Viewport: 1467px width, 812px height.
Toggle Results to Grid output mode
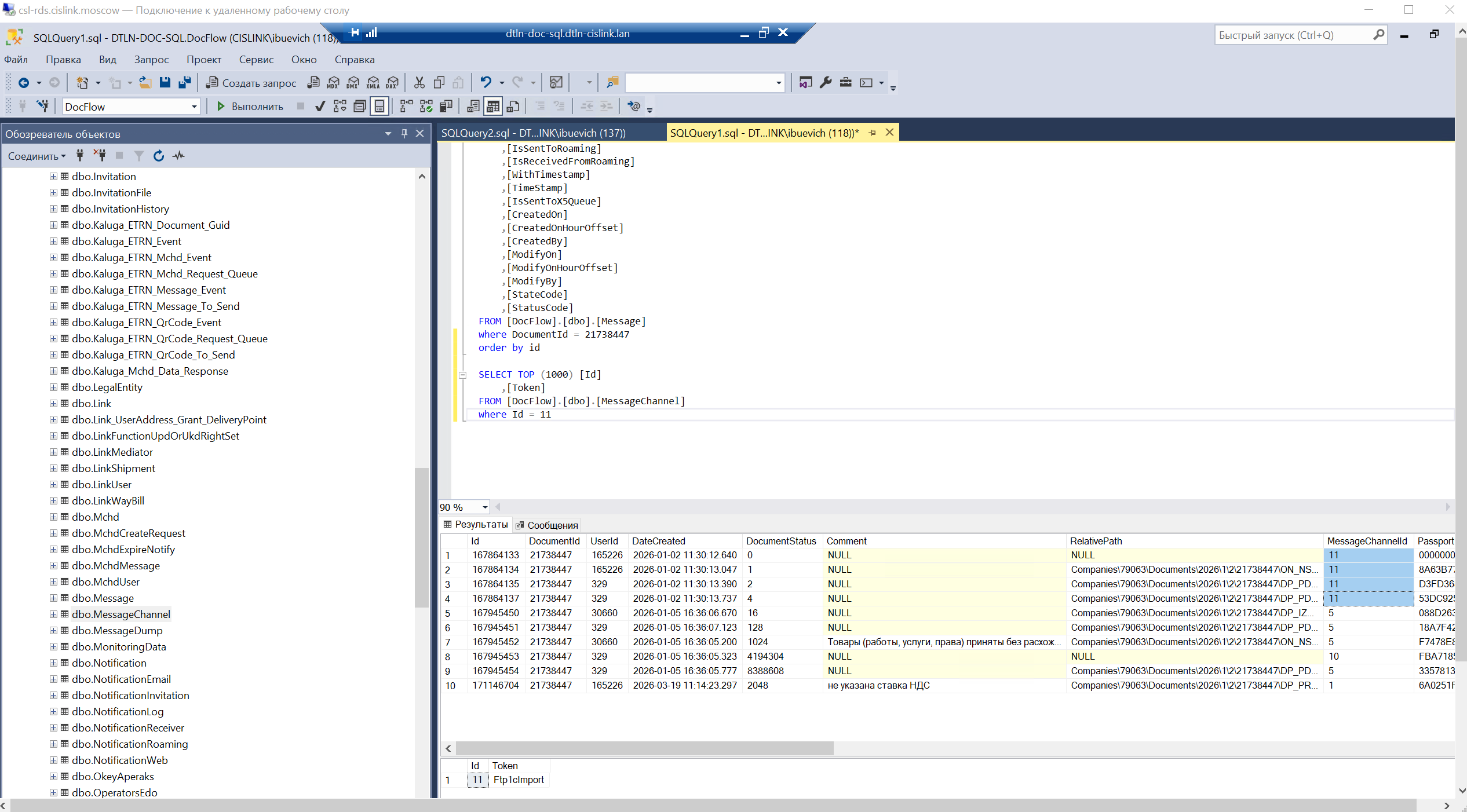coord(493,107)
